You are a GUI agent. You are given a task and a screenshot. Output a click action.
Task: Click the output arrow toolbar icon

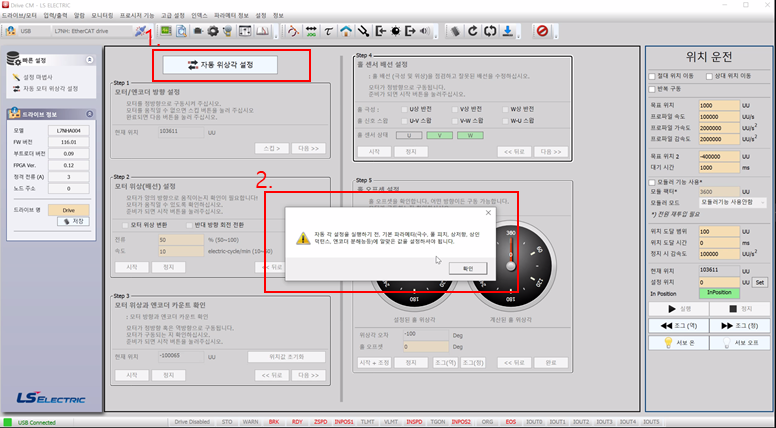click(x=410, y=31)
